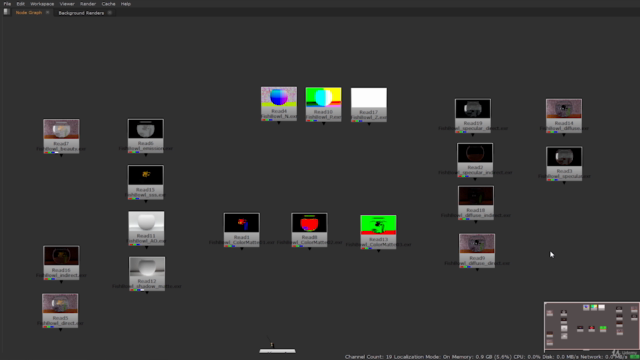
Task: Select the Read18 Fishbowl_diffuse_indirect node
Action: [x=476, y=203]
